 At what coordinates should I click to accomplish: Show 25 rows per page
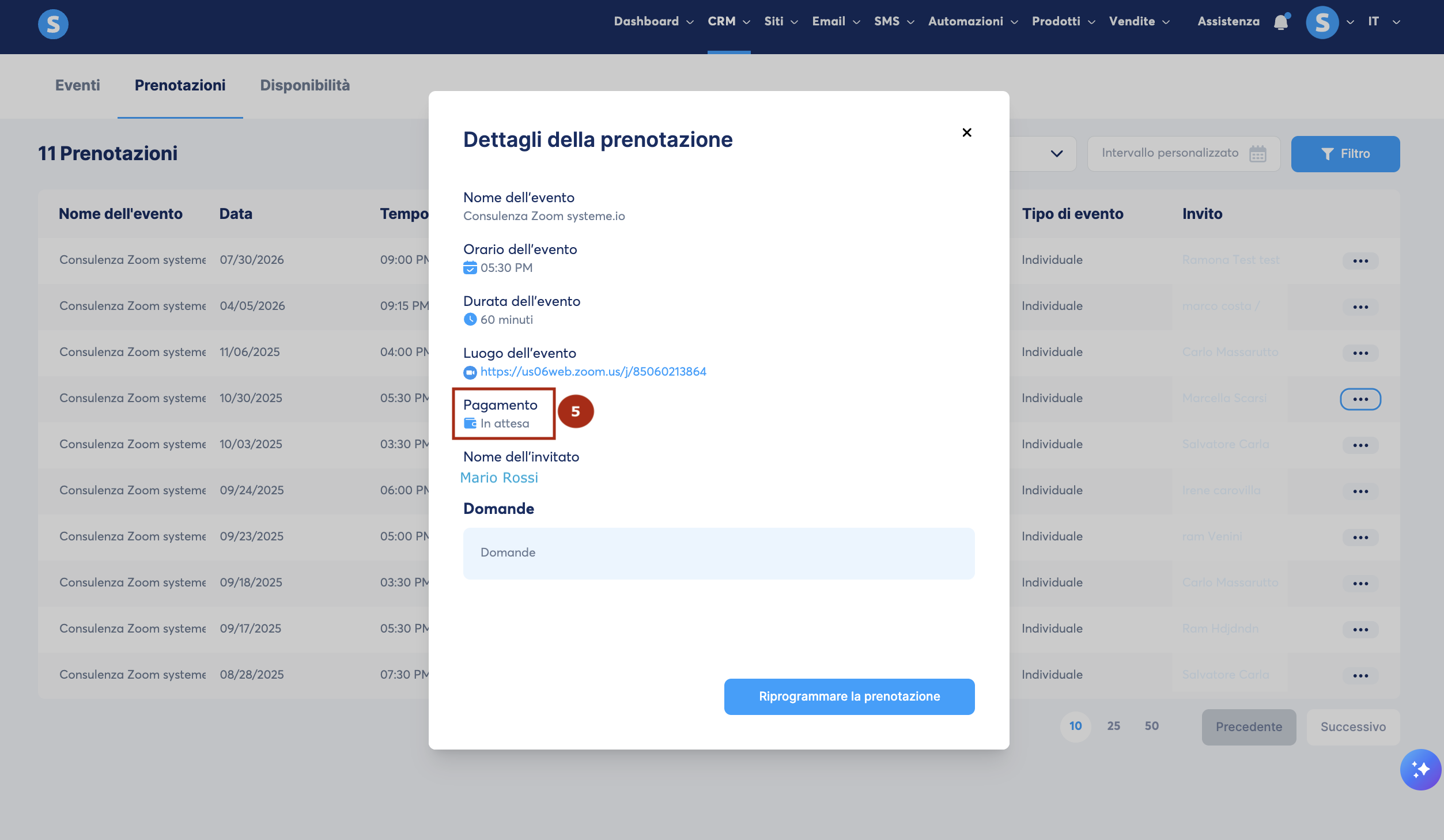(1113, 726)
